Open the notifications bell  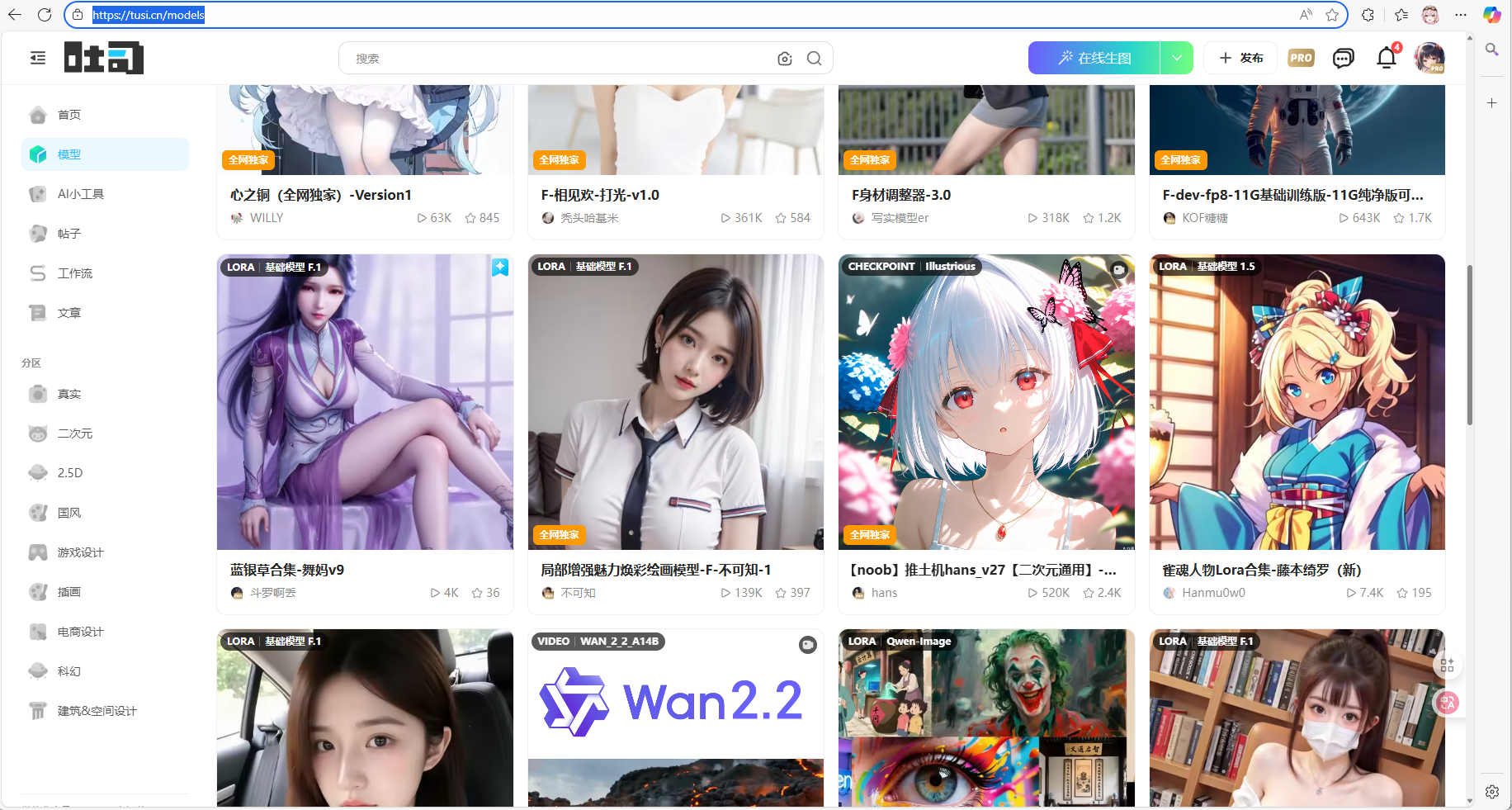coord(1387,58)
